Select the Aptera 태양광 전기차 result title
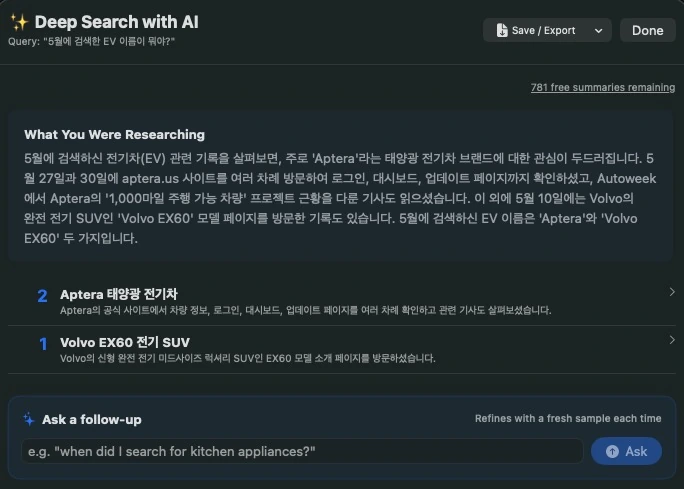The width and height of the screenshot is (684, 489). coord(119,294)
